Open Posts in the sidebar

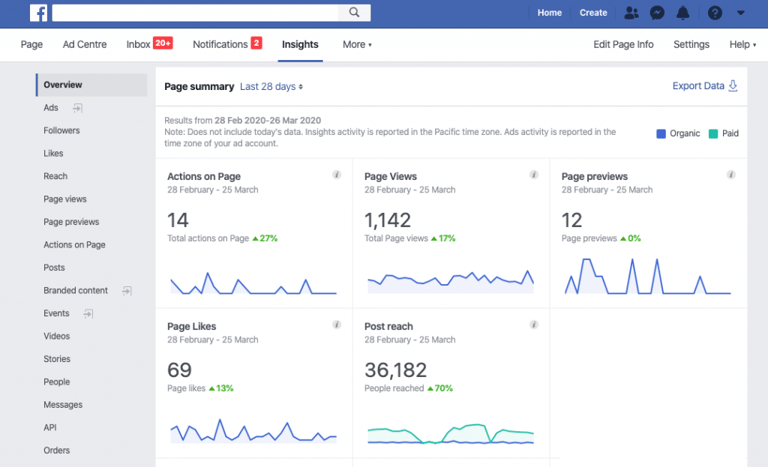pyautogui.click(x=54, y=268)
